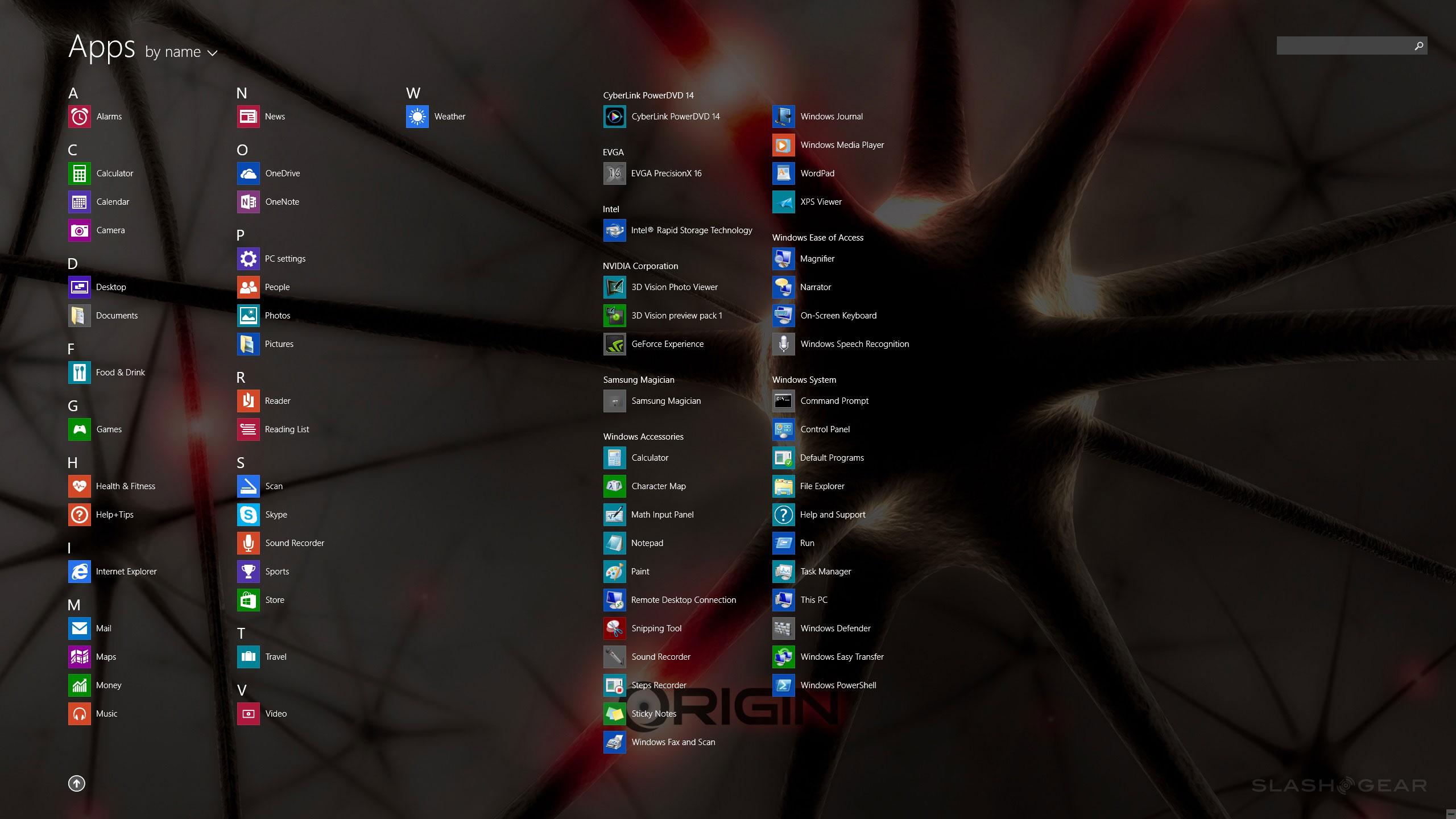Viewport: 1456px width, 819px height.
Task: Open the Food & Drink icon
Action: (80, 373)
